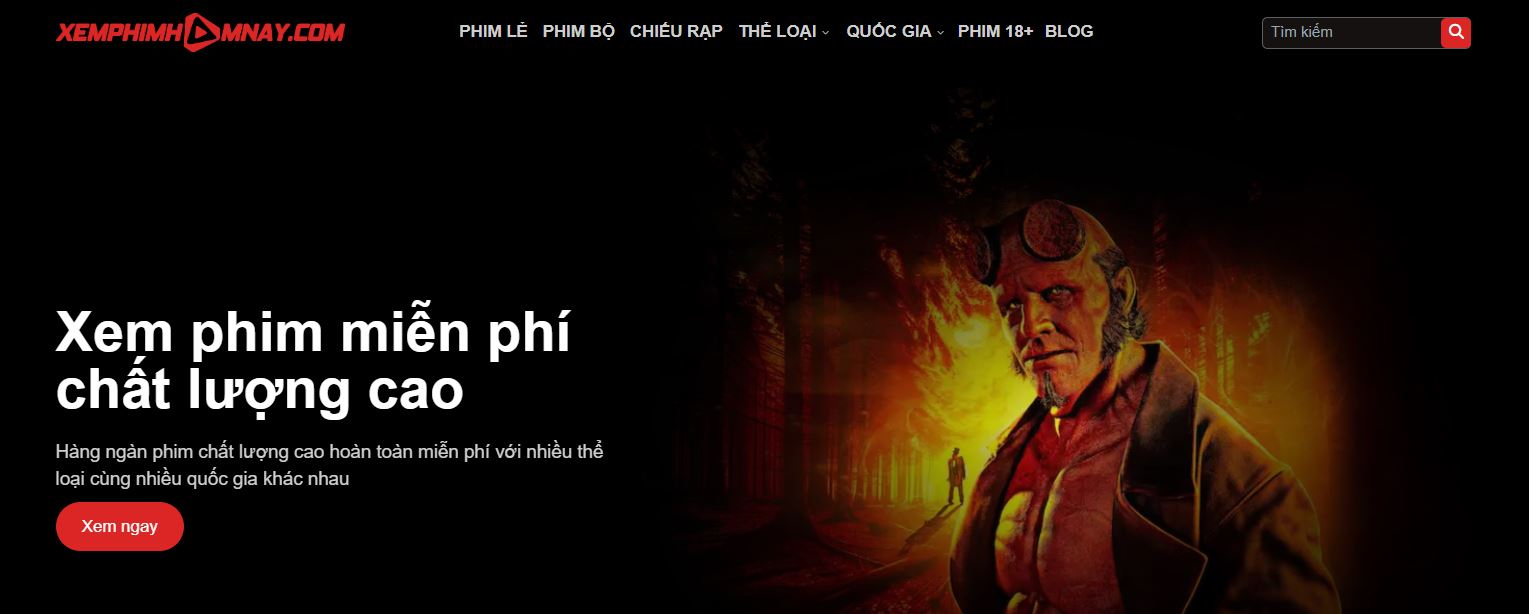
Task: Click the headline Xem phim miễn phí
Action: click(313, 332)
